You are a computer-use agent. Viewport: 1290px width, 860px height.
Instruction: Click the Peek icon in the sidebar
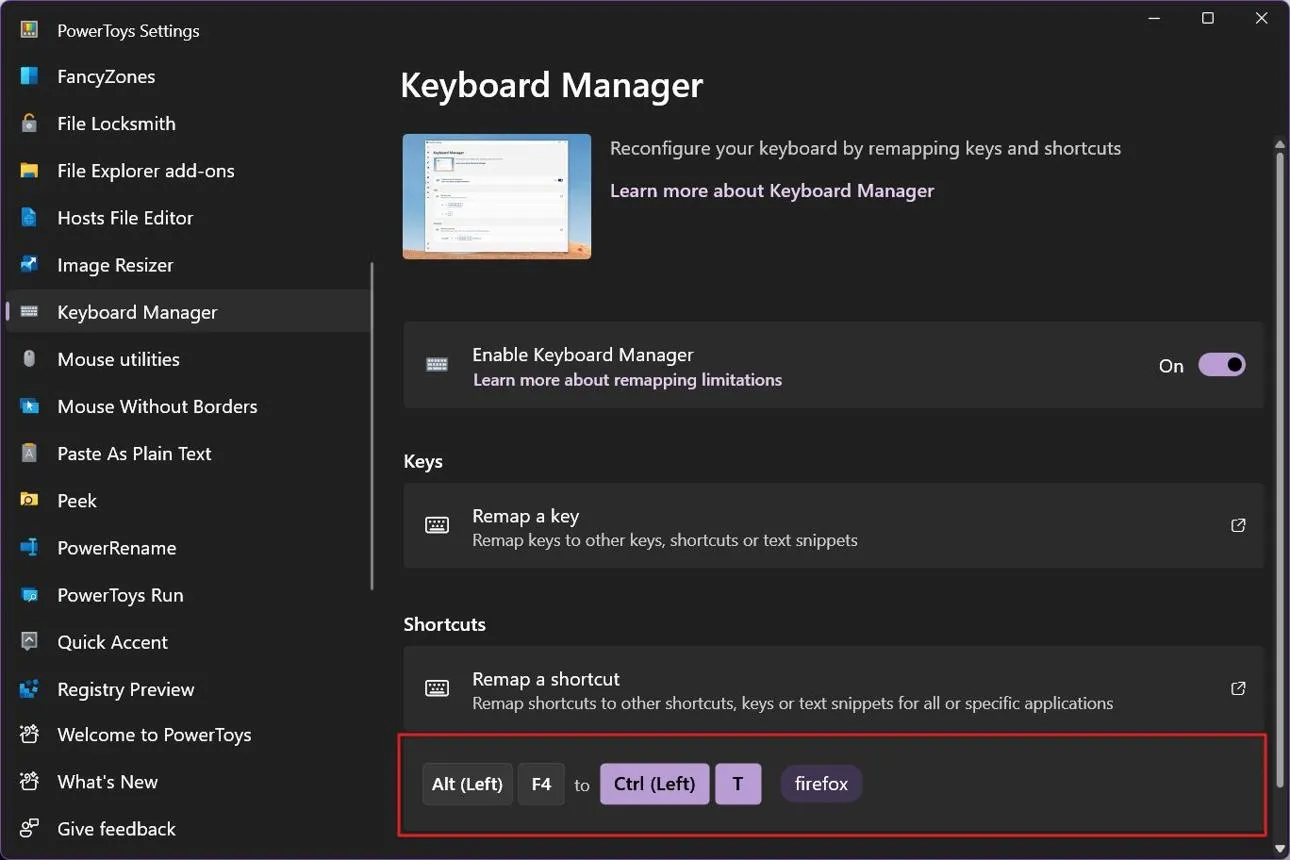coord(29,500)
